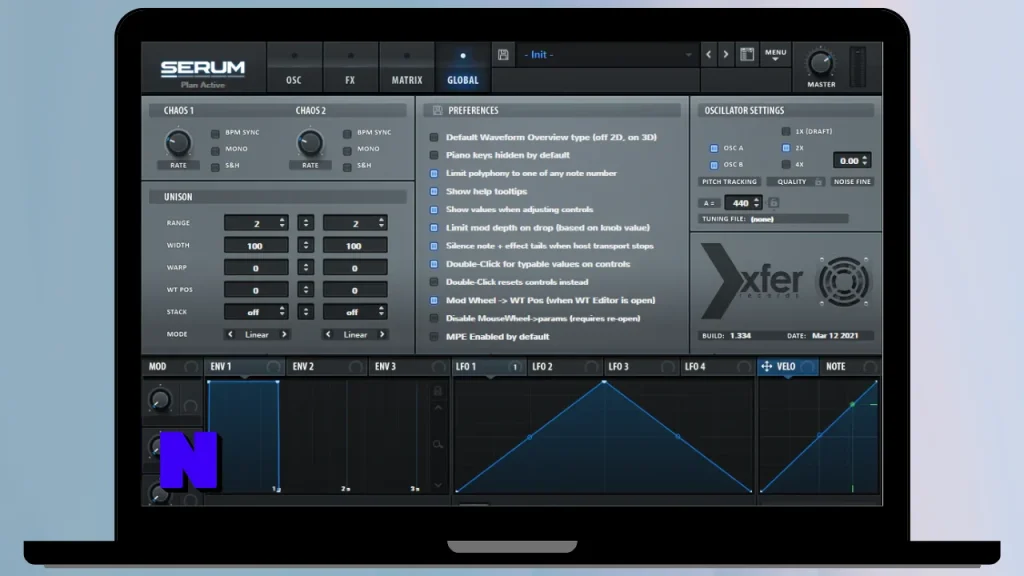Select 4X quality checkbox
The width and height of the screenshot is (1024, 576).
click(786, 165)
